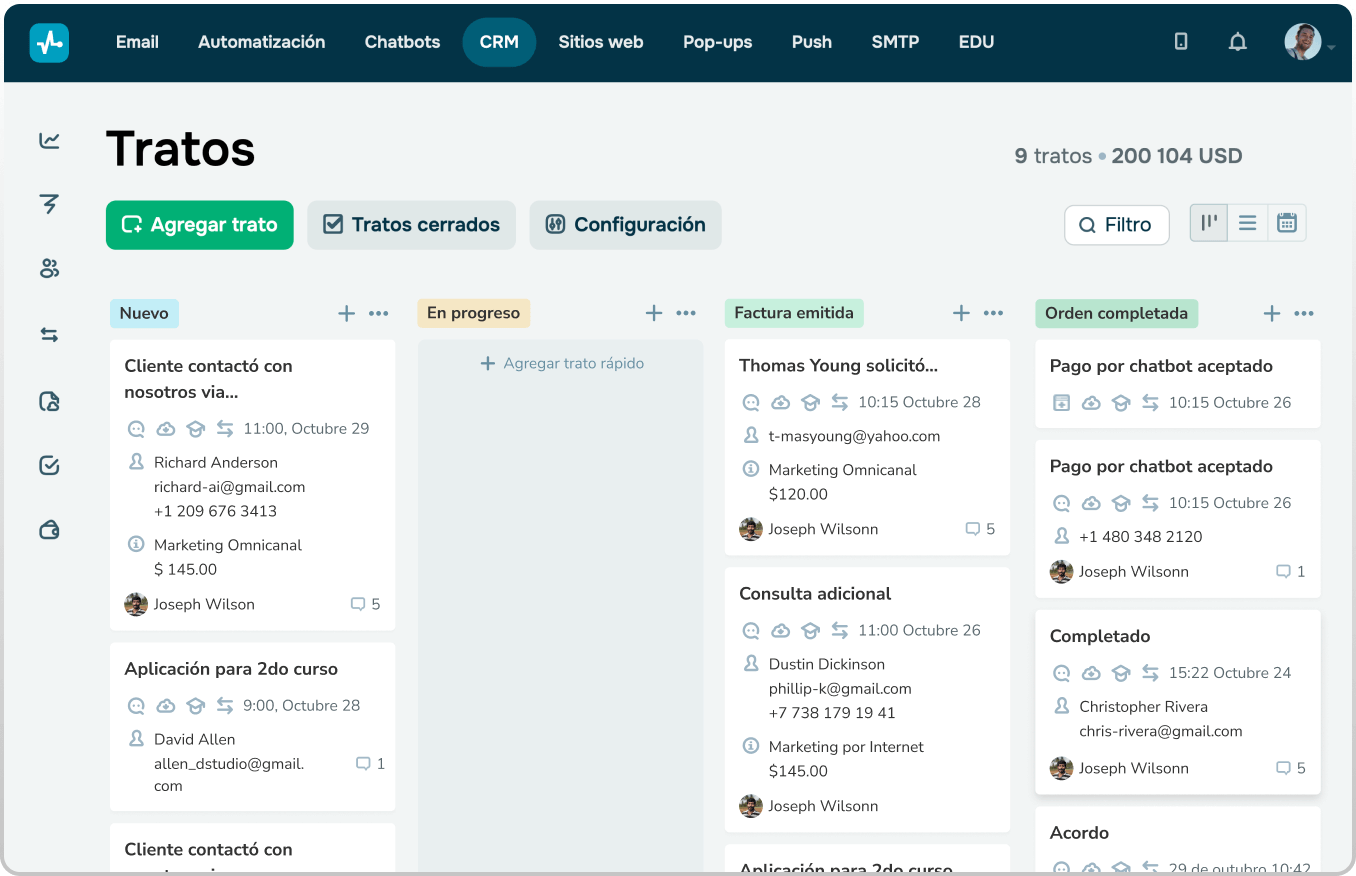Click the plus icon on Nuevo column
Viewport: 1356px width, 876px height.
pos(346,313)
